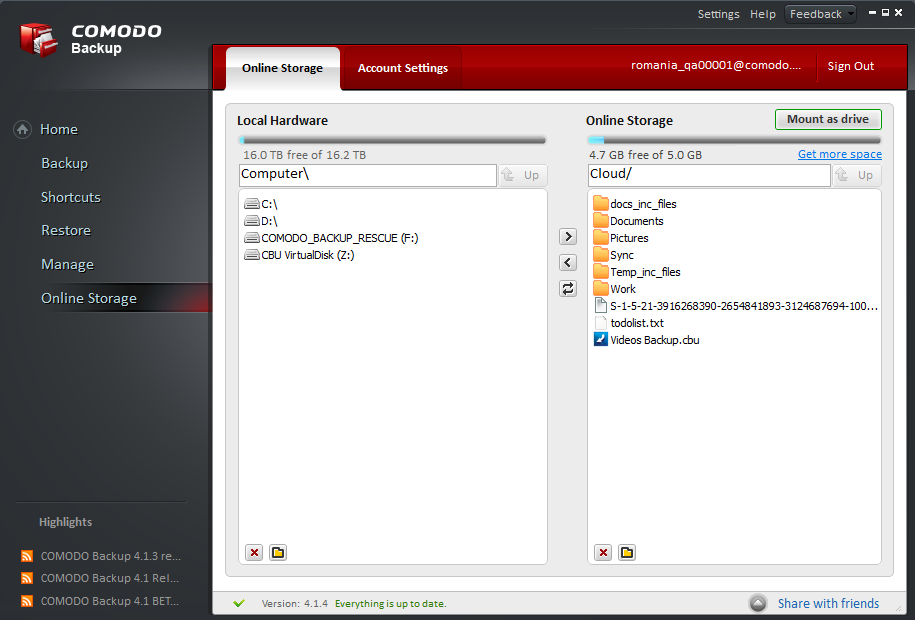The width and height of the screenshot is (915, 620).
Task: Click the transfer-to-local left arrow button
Action: (x=568, y=263)
